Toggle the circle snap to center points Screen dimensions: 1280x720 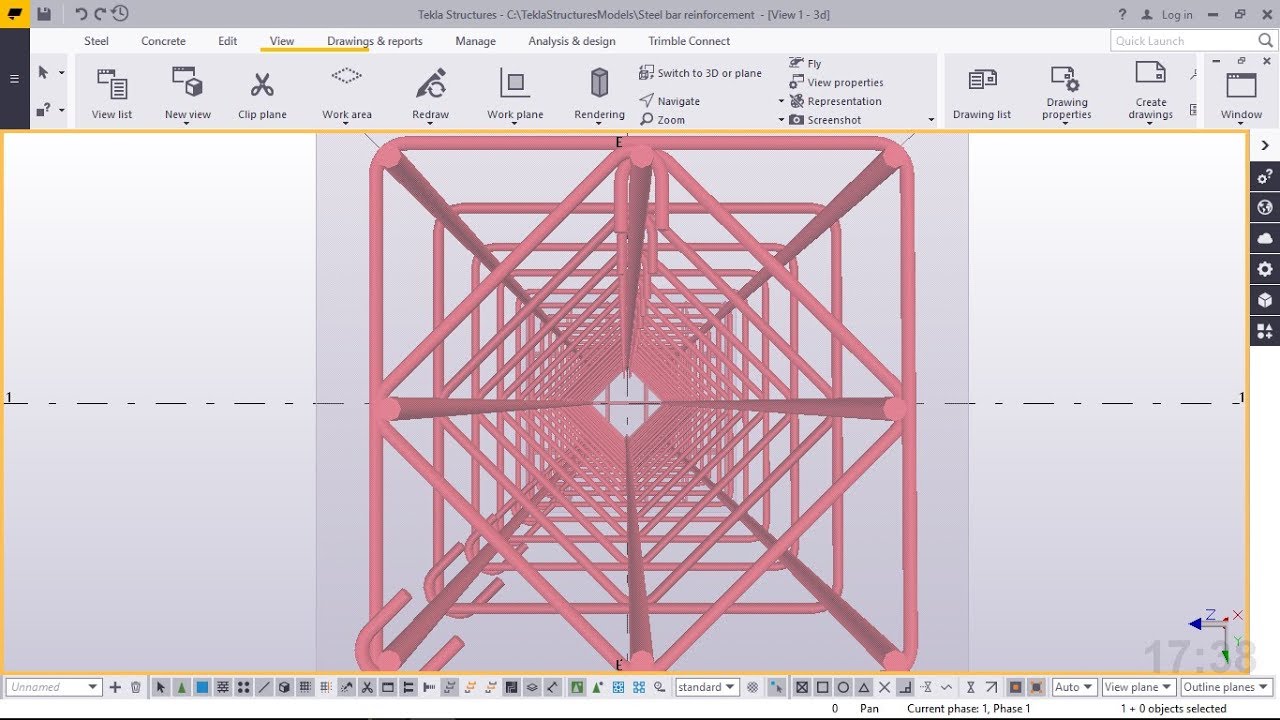tap(843, 687)
